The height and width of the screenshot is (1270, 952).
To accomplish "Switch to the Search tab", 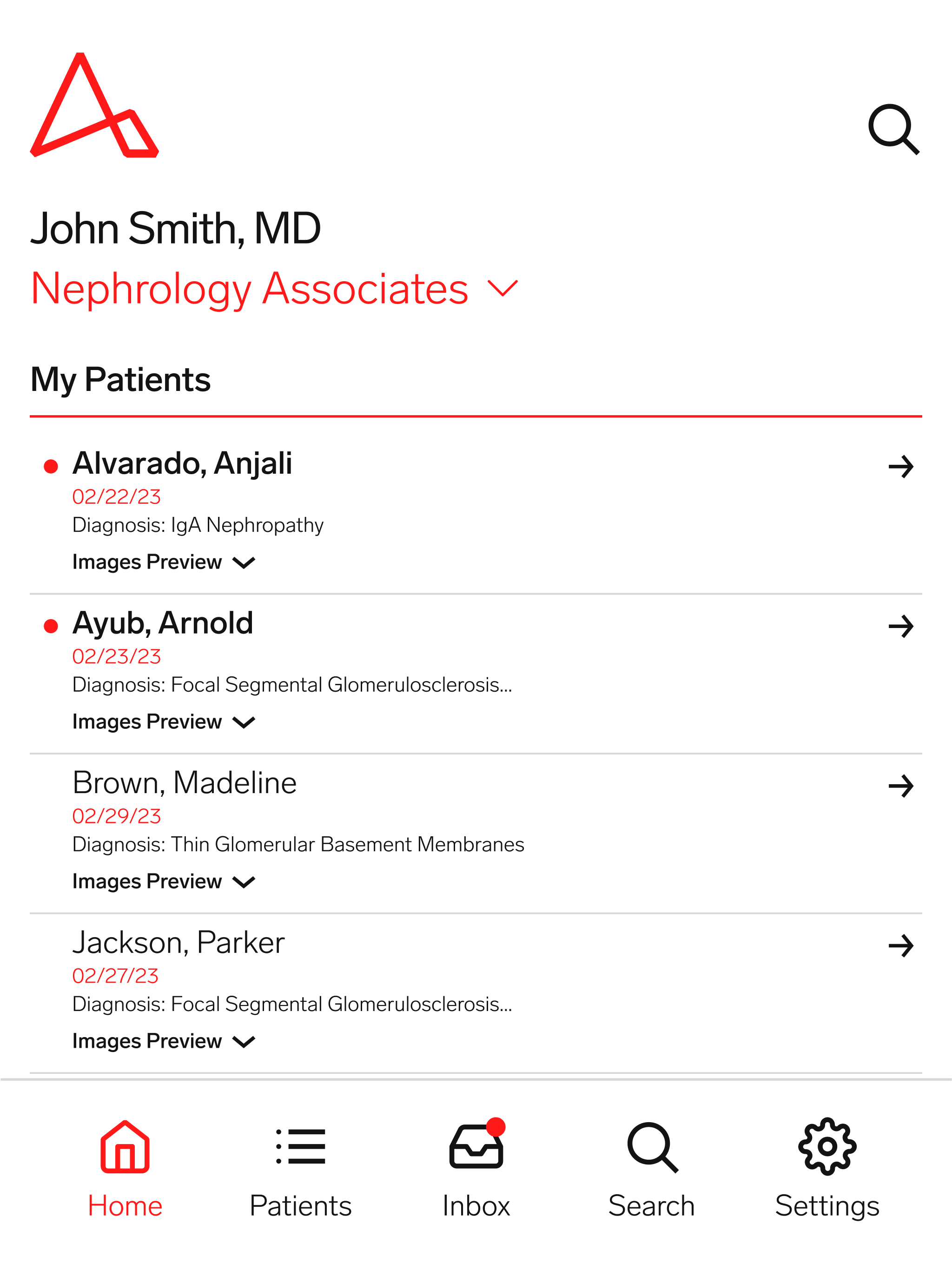I will (x=652, y=1168).
